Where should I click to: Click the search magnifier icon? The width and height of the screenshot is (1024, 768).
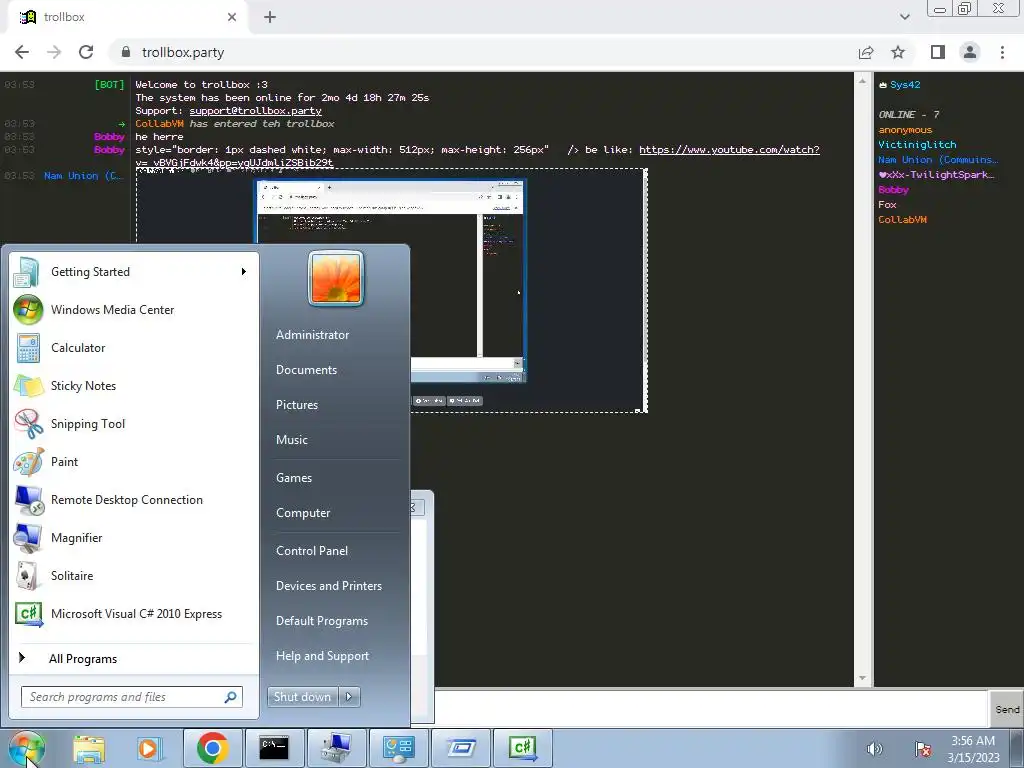(x=230, y=697)
